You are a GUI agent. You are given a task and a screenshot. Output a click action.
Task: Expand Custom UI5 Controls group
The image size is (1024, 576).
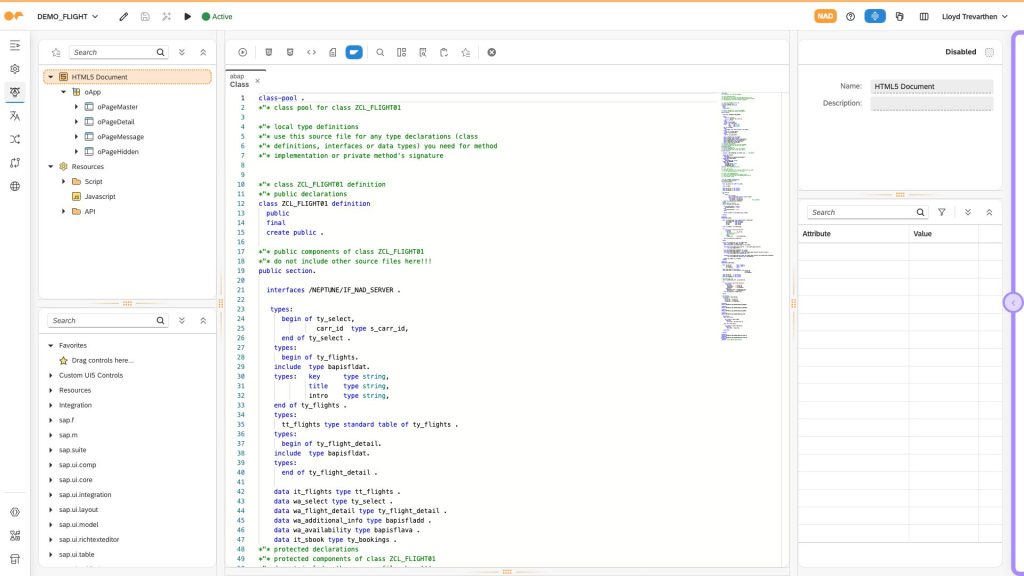(50, 376)
